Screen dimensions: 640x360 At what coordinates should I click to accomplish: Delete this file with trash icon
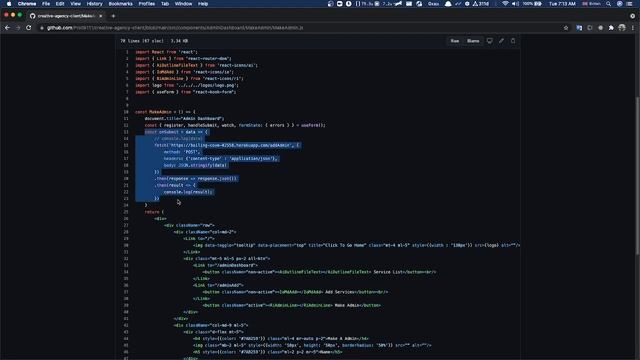pos(513,41)
